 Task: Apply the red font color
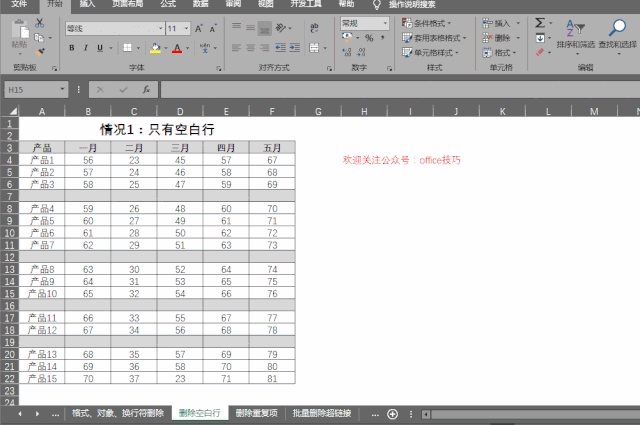pos(177,48)
